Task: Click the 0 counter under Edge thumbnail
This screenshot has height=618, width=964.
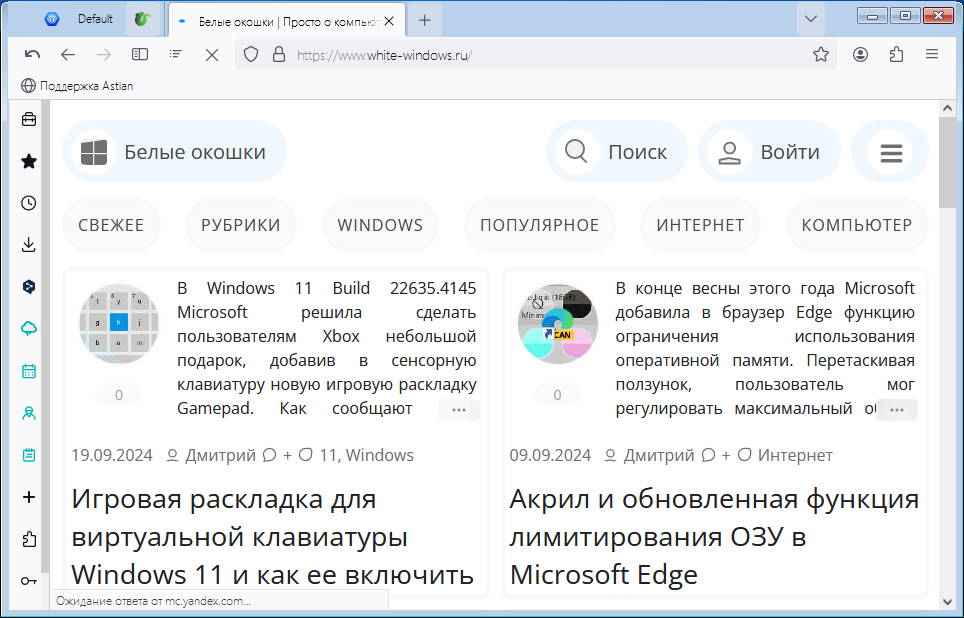Action: coord(557,395)
